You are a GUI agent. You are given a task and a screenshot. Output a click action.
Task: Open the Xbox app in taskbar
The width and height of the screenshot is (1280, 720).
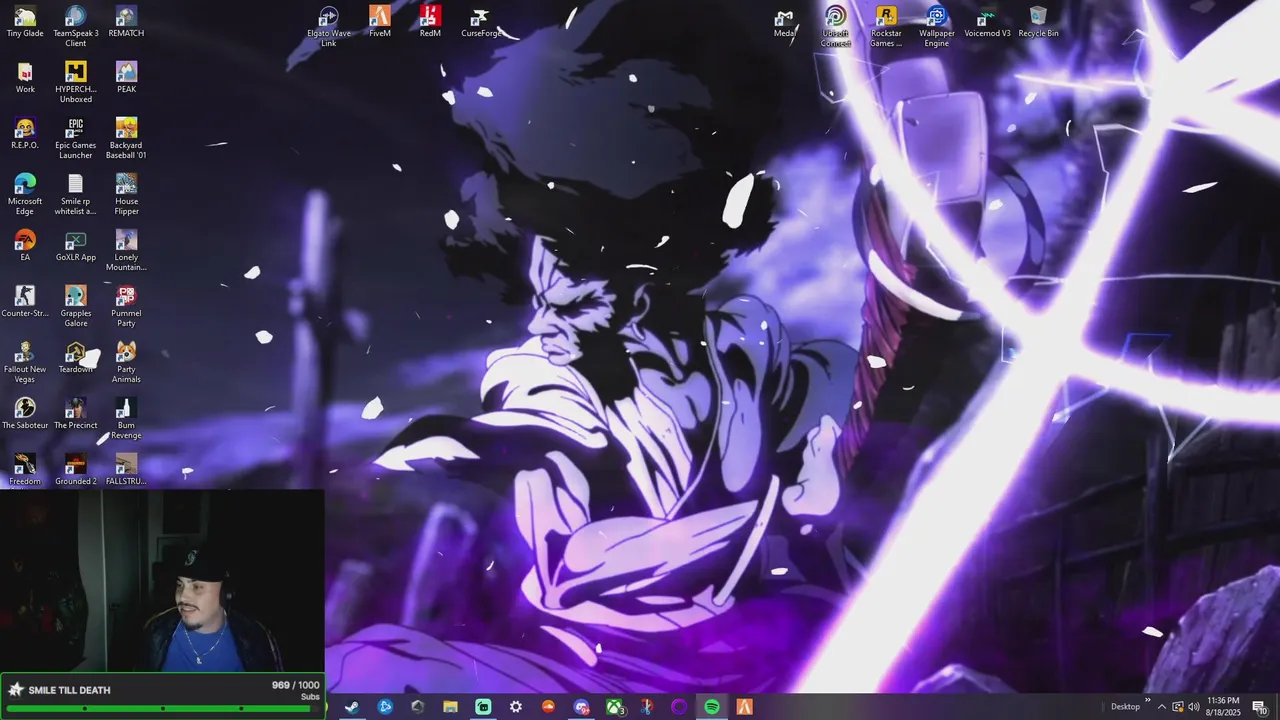point(614,707)
